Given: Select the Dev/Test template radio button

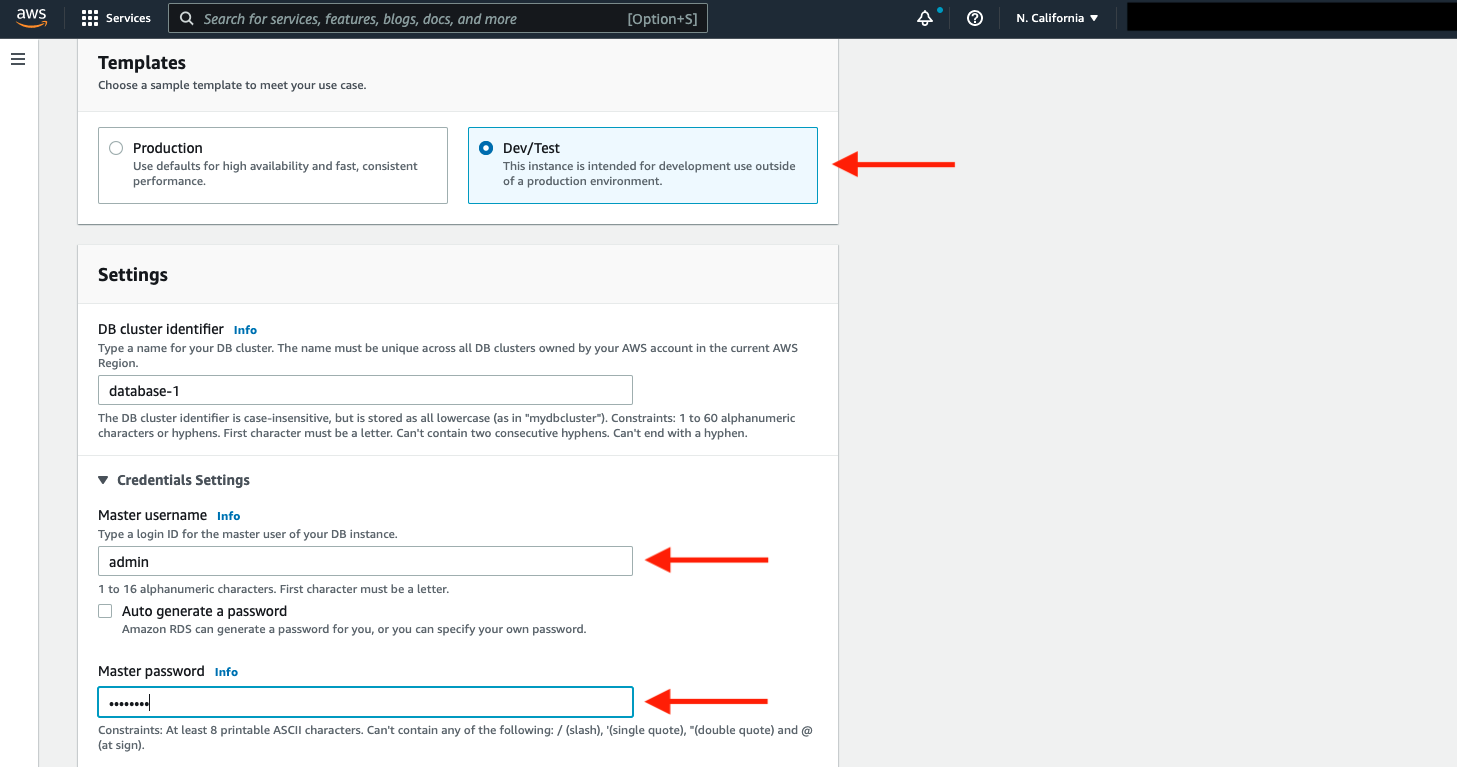Looking at the screenshot, I should (x=486, y=148).
